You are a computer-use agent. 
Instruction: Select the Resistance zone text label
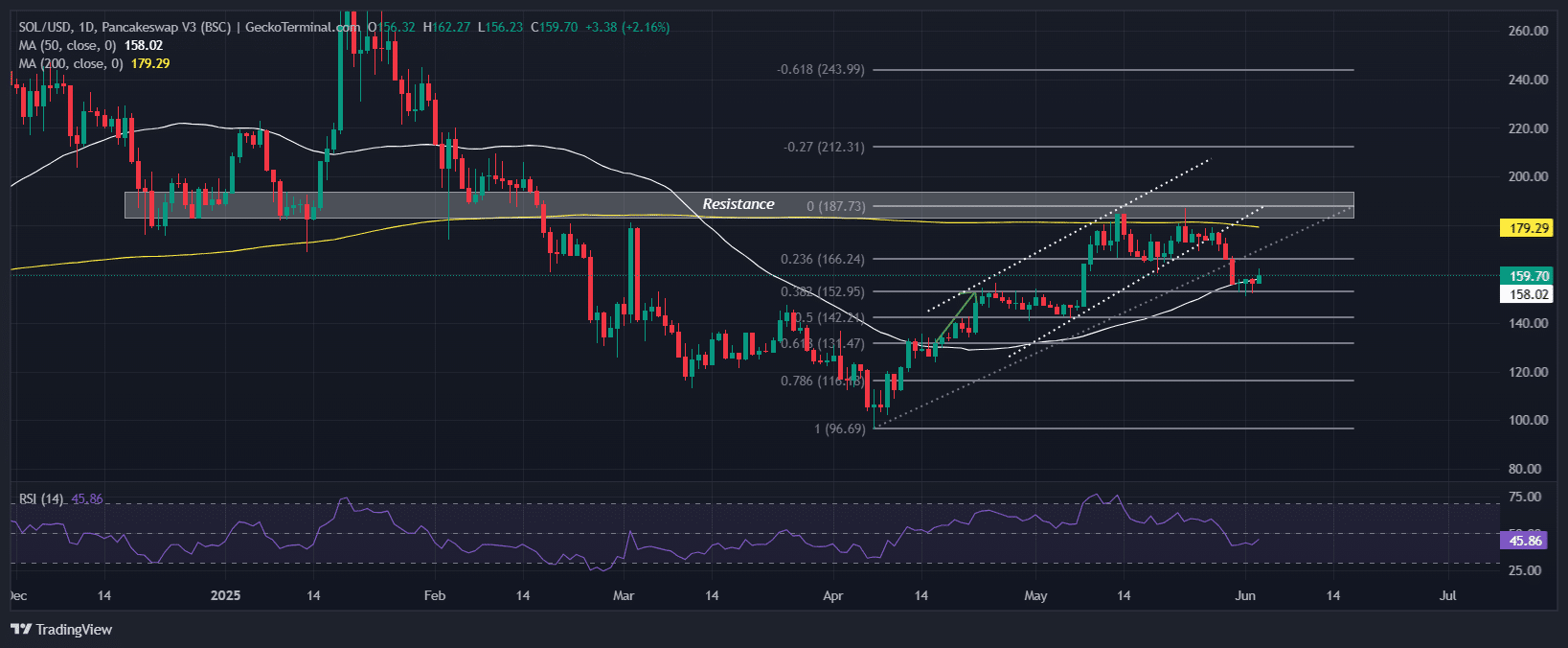(738, 204)
